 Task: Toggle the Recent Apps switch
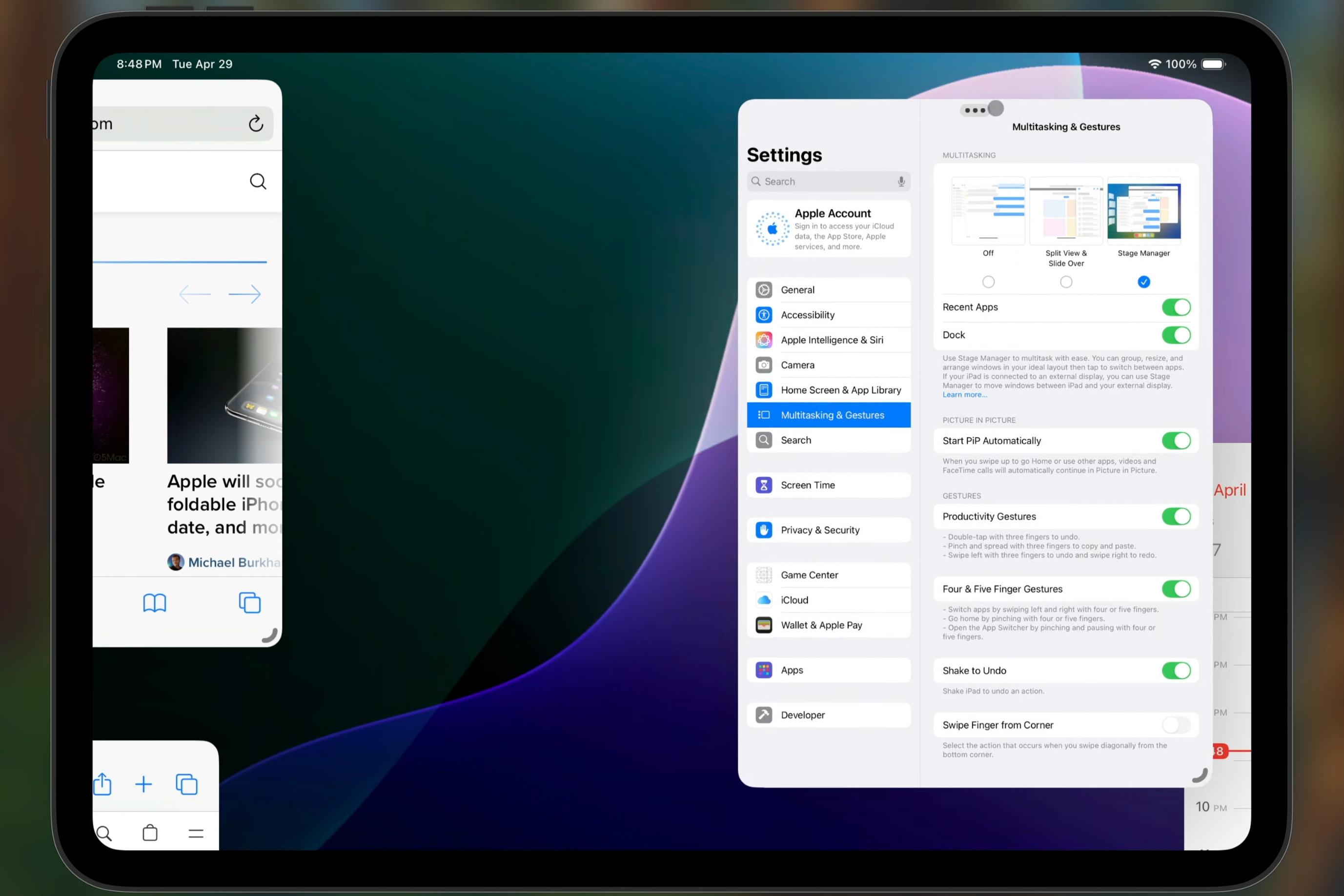[x=1176, y=307]
